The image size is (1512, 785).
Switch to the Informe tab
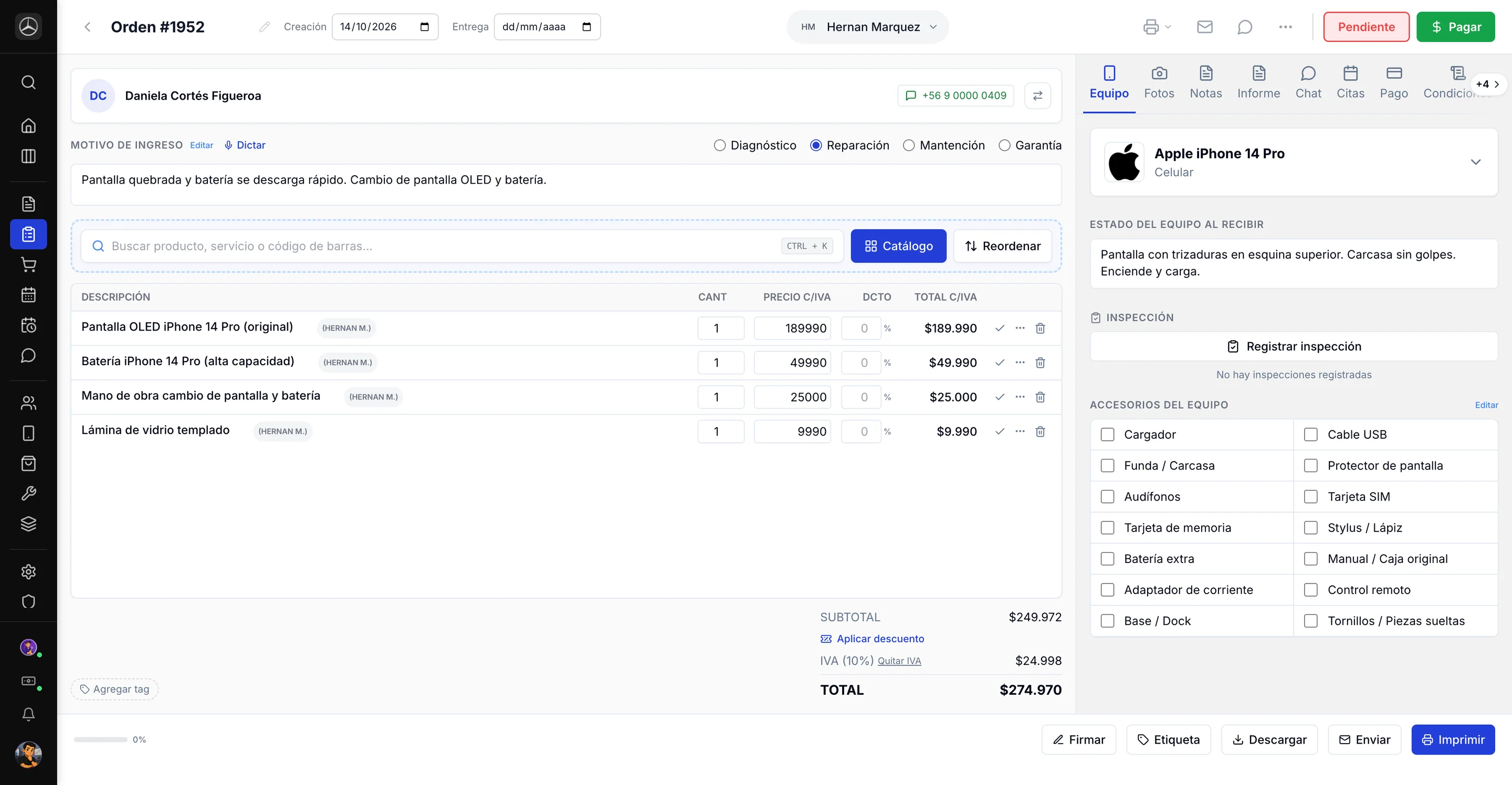point(1258,83)
